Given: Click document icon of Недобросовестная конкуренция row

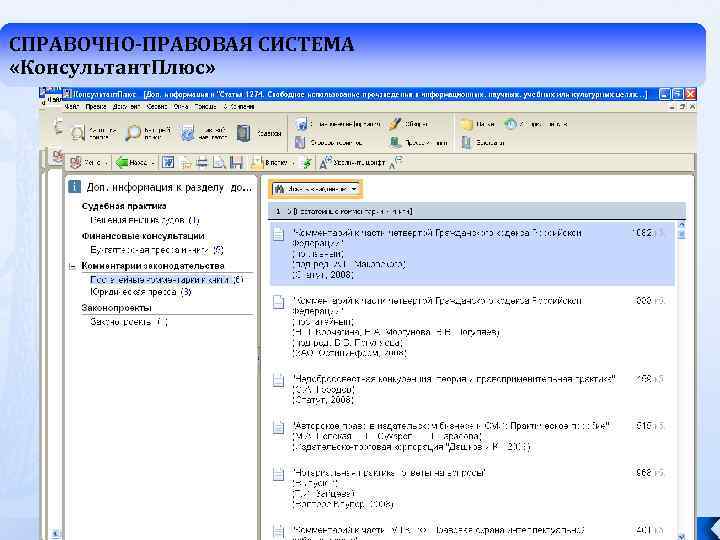Looking at the screenshot, I should point(278,380).
